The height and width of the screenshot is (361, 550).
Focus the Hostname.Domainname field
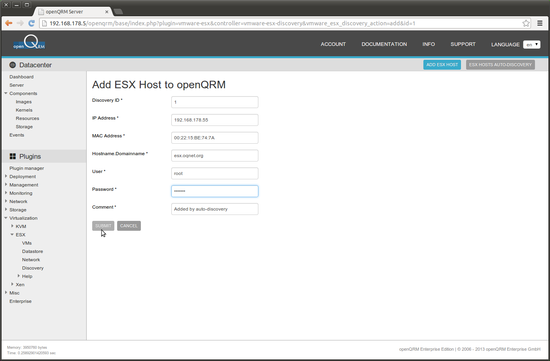[215, 155]
